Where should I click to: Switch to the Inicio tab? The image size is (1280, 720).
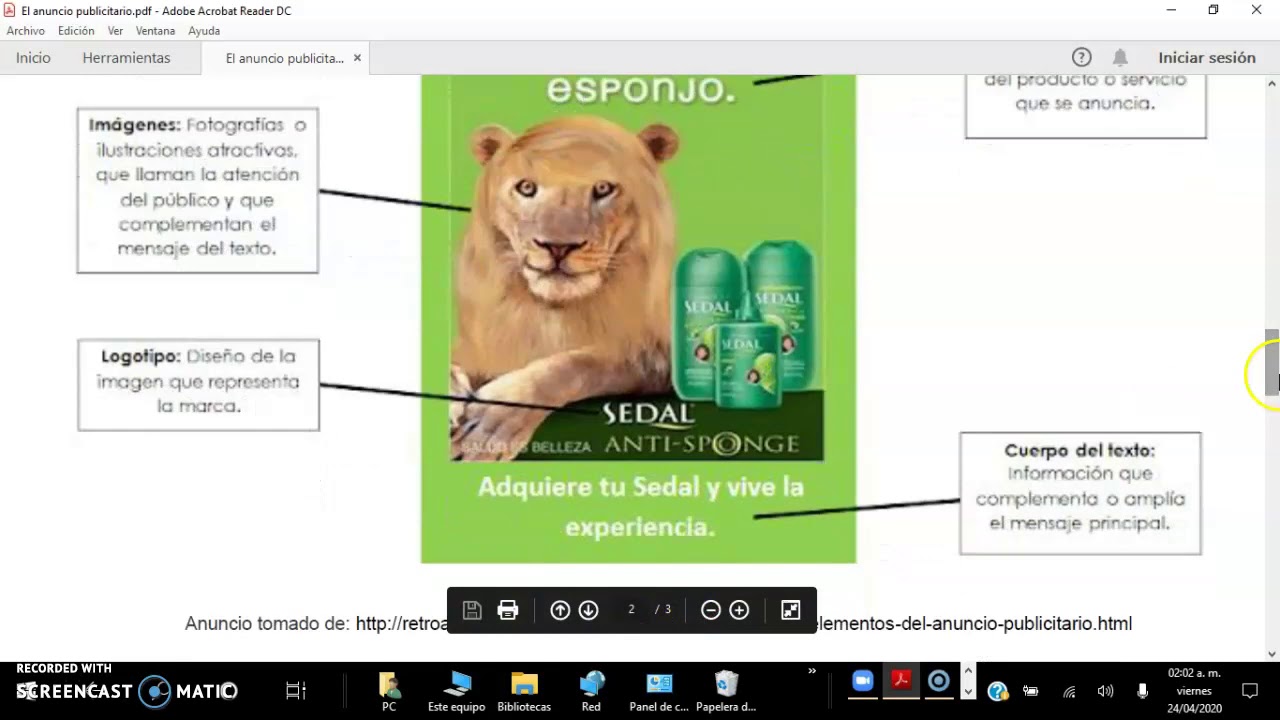(x=33, y=58)
